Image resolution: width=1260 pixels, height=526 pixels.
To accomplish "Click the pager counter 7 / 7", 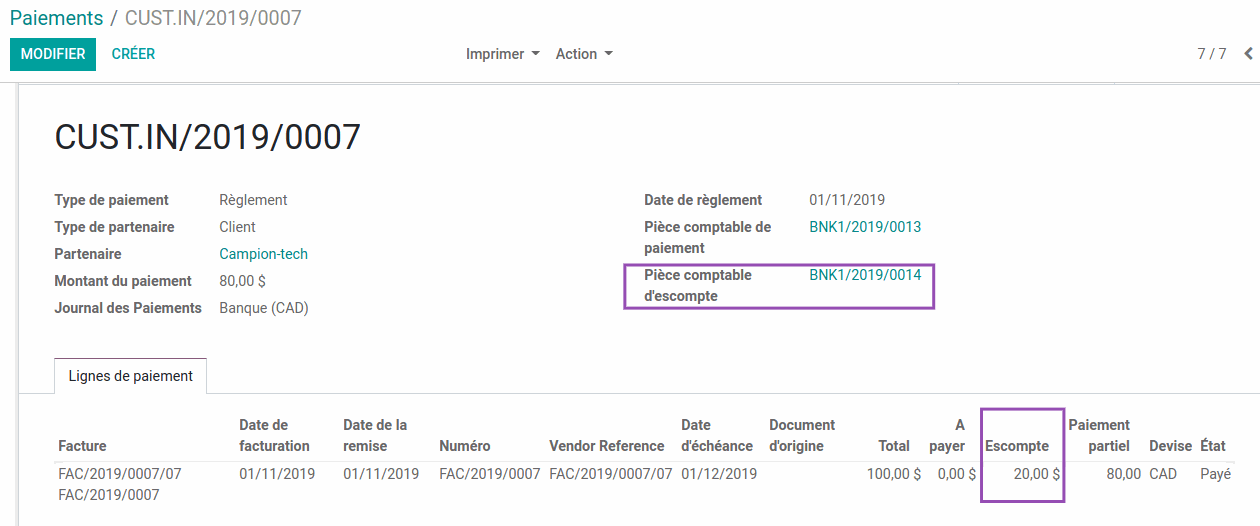I will click(x=1211, y=54).
